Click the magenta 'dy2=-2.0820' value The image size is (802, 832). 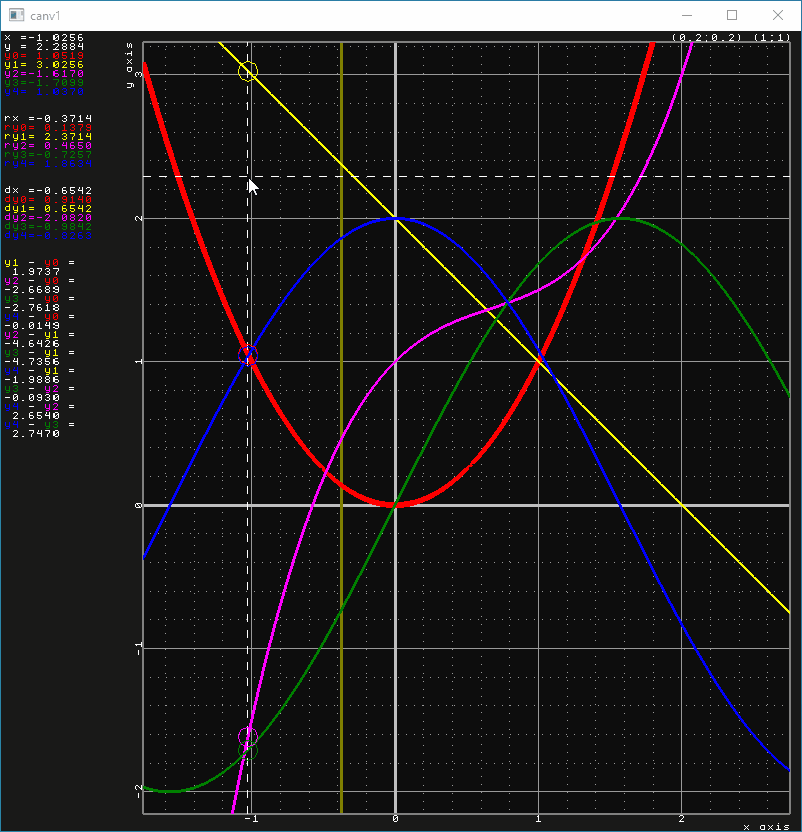(x=48, y=218)
